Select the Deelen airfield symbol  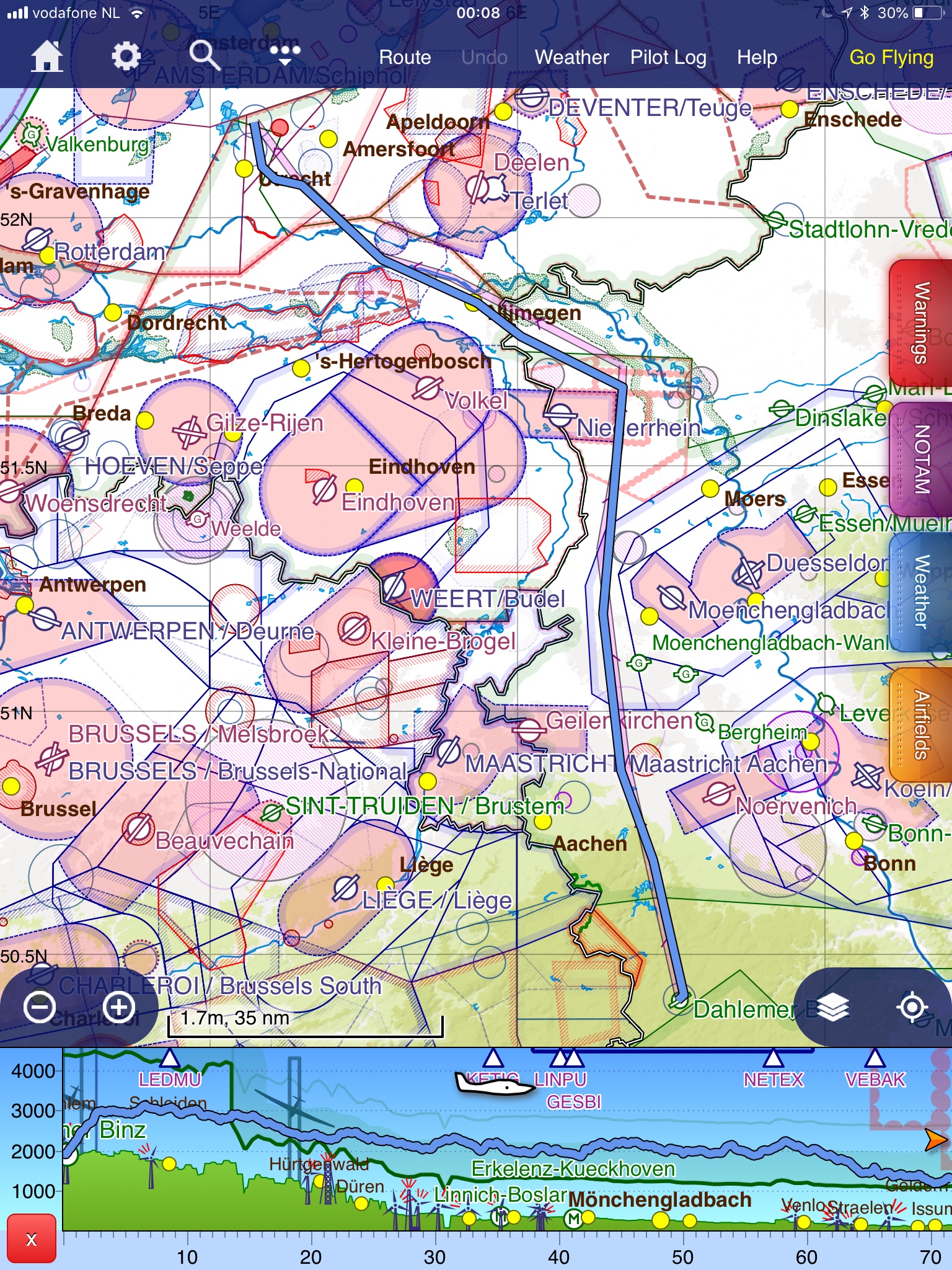coord(477,187)
